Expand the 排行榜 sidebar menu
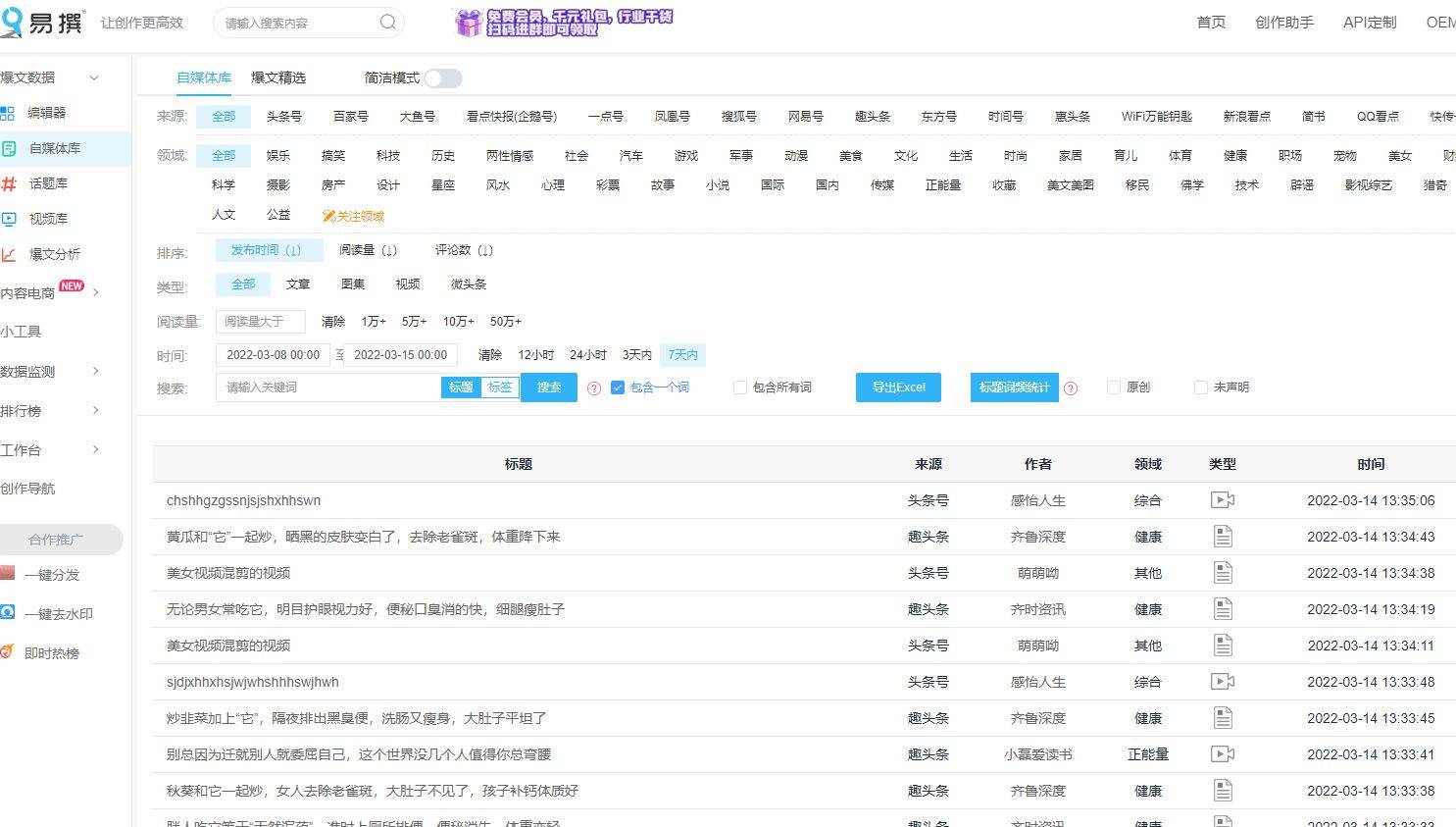This screenshot has height=827, width=1456. point(96,410)
